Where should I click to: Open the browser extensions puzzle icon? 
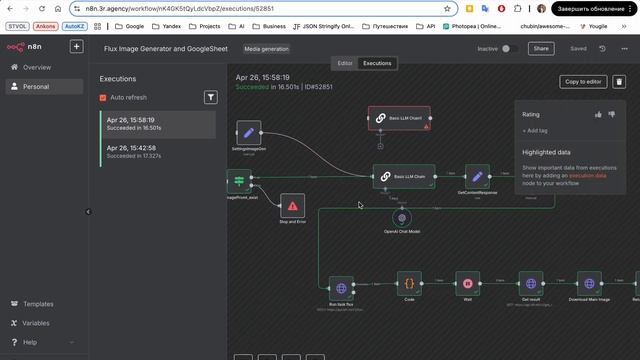tap(518, 9)
